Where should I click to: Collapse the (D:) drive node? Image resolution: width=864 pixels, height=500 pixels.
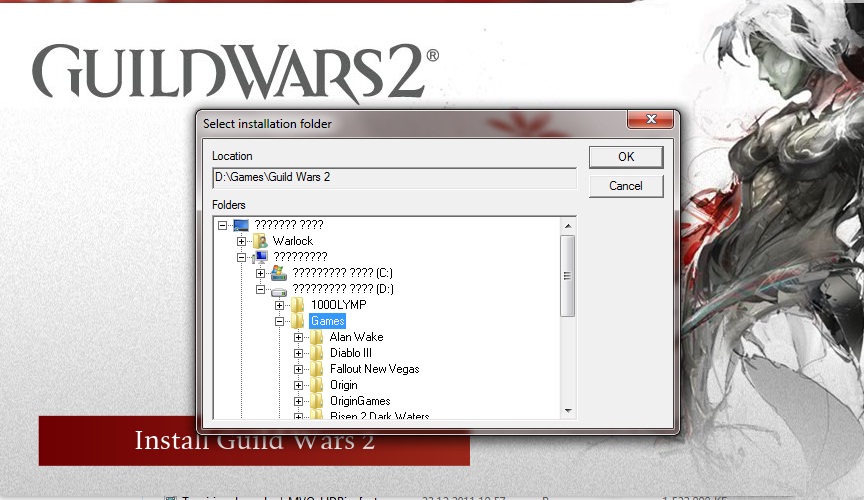pyautogui.click(x=261, y=289)
